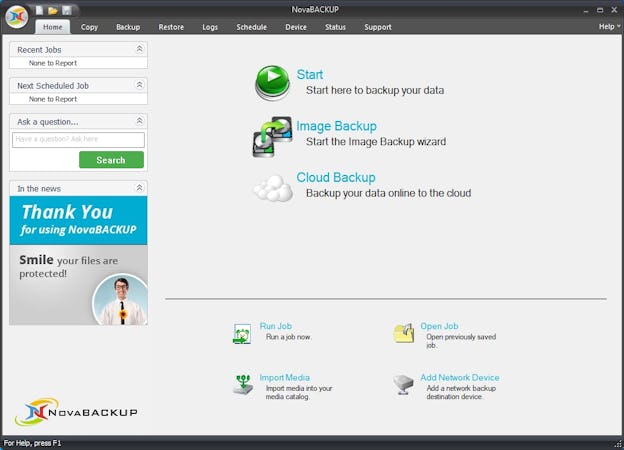
Task: Click the Smile your files are protected image
Action: coord(78,285)
